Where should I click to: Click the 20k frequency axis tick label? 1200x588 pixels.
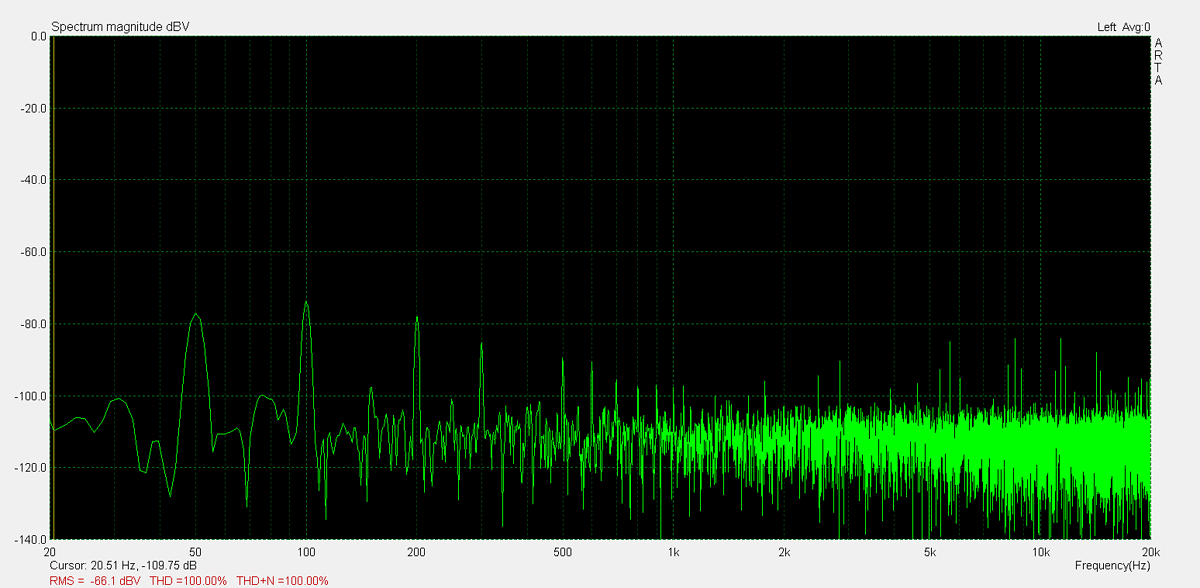point(1150,553)
